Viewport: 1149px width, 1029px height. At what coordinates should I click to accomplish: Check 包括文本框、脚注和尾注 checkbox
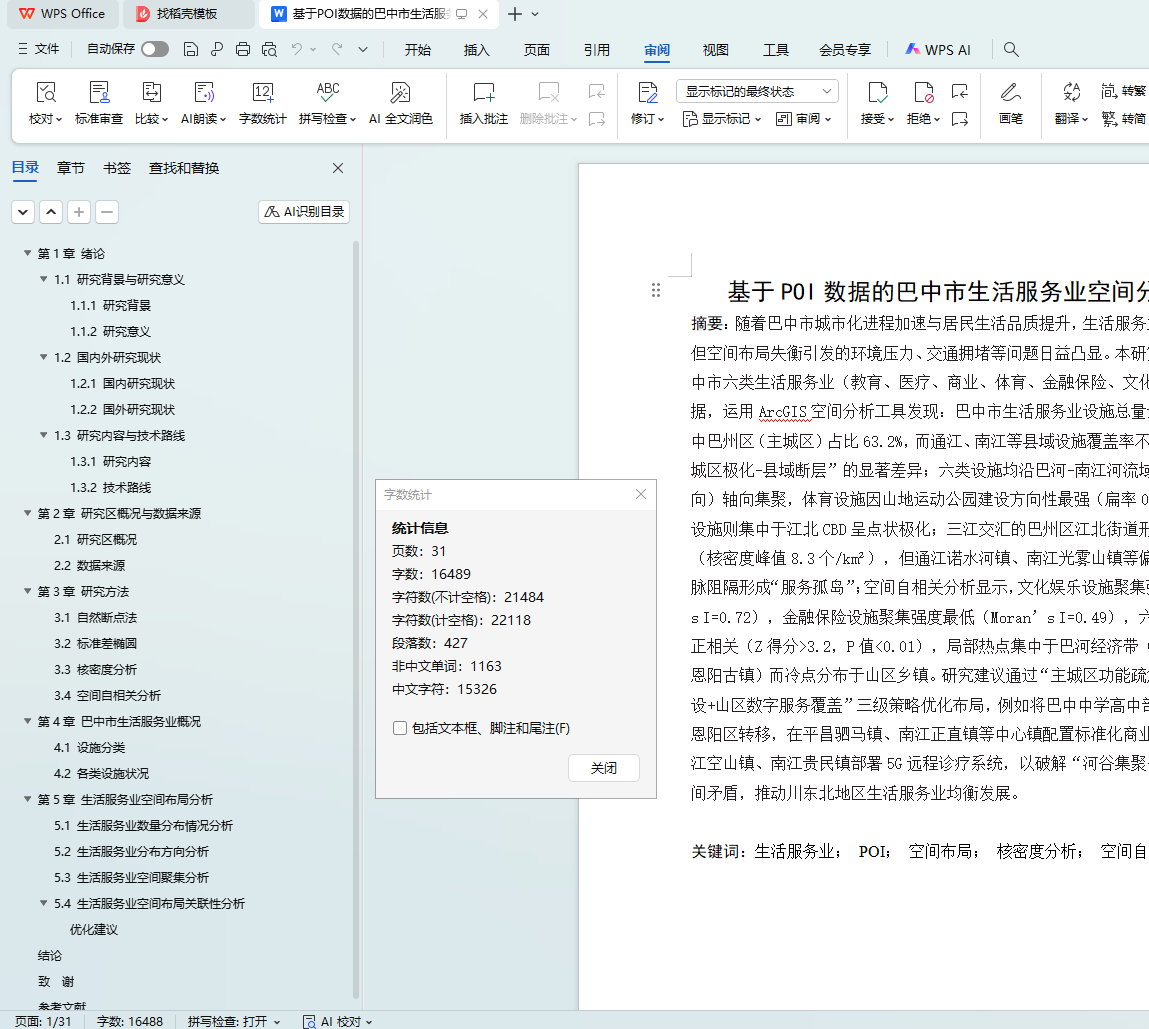[400, 728]
